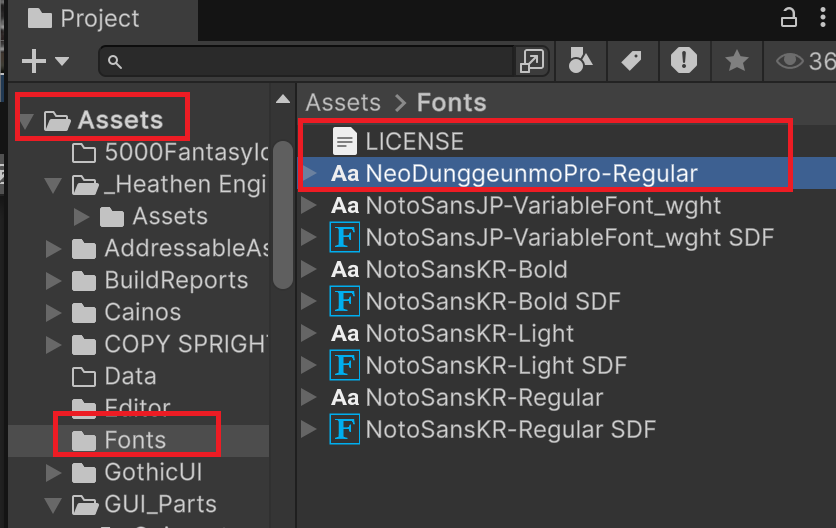Collapse the _Heathen Engi folder arrow
Viewport: 836px width, 528px height.
pos(53,185)
